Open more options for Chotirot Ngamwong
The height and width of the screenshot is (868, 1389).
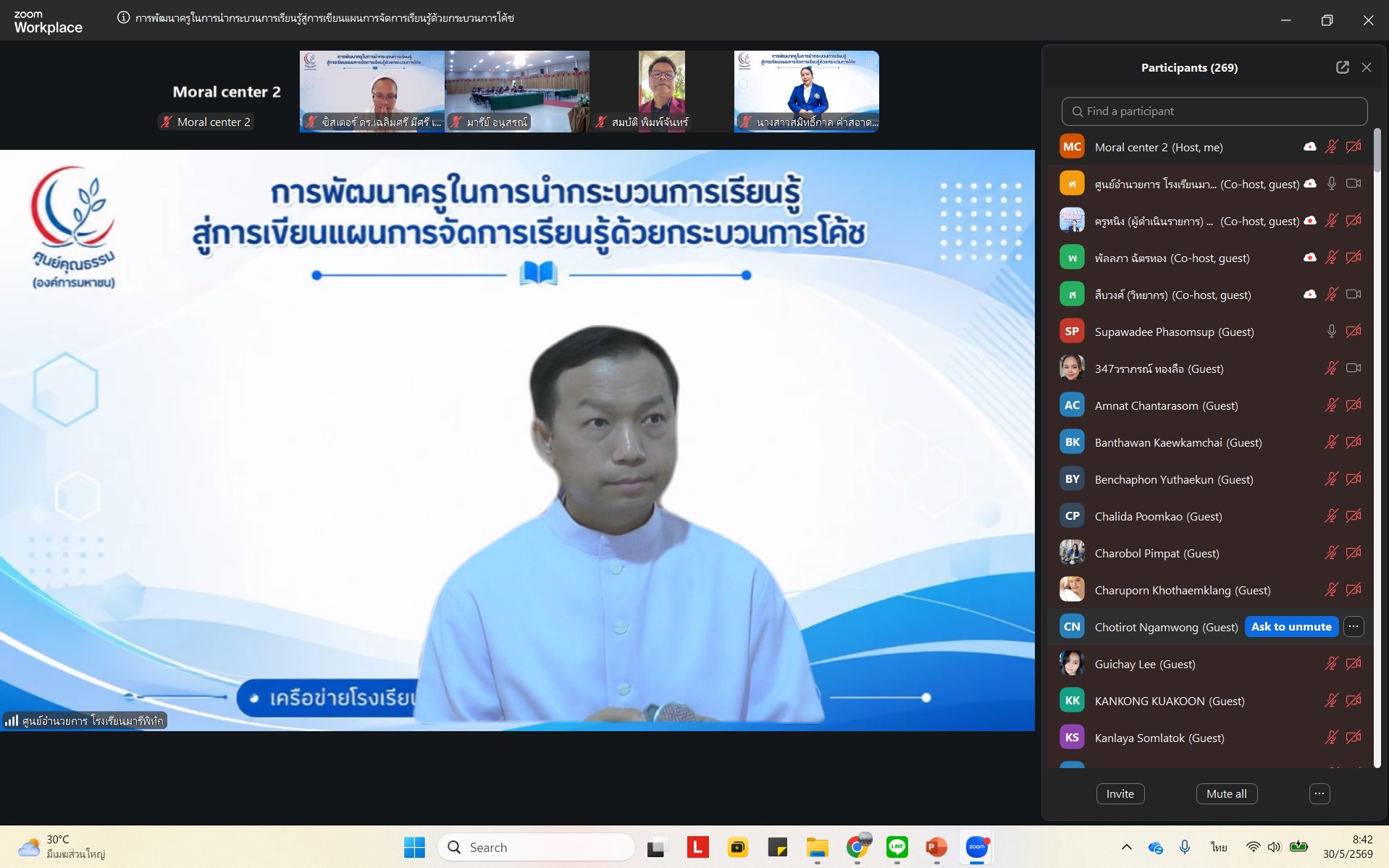(1354, 627)
